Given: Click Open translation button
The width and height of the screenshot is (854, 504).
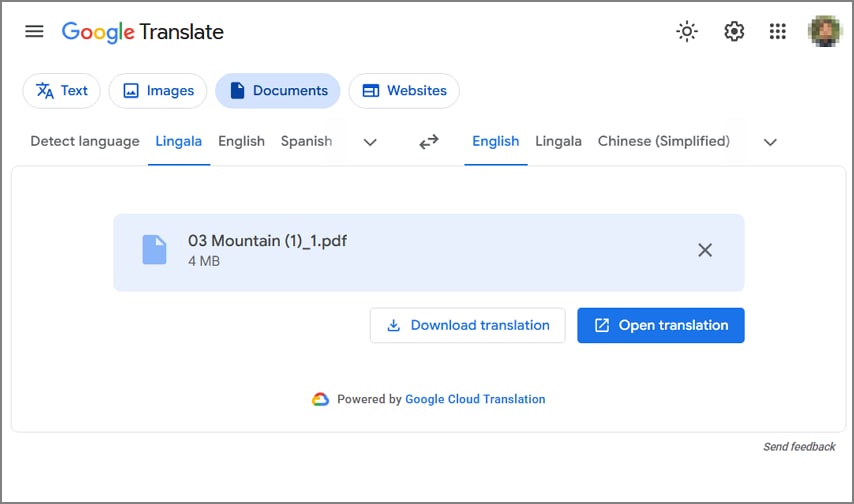Looking at the screenshot, I should pyautogui.click(x=661, y=325).
